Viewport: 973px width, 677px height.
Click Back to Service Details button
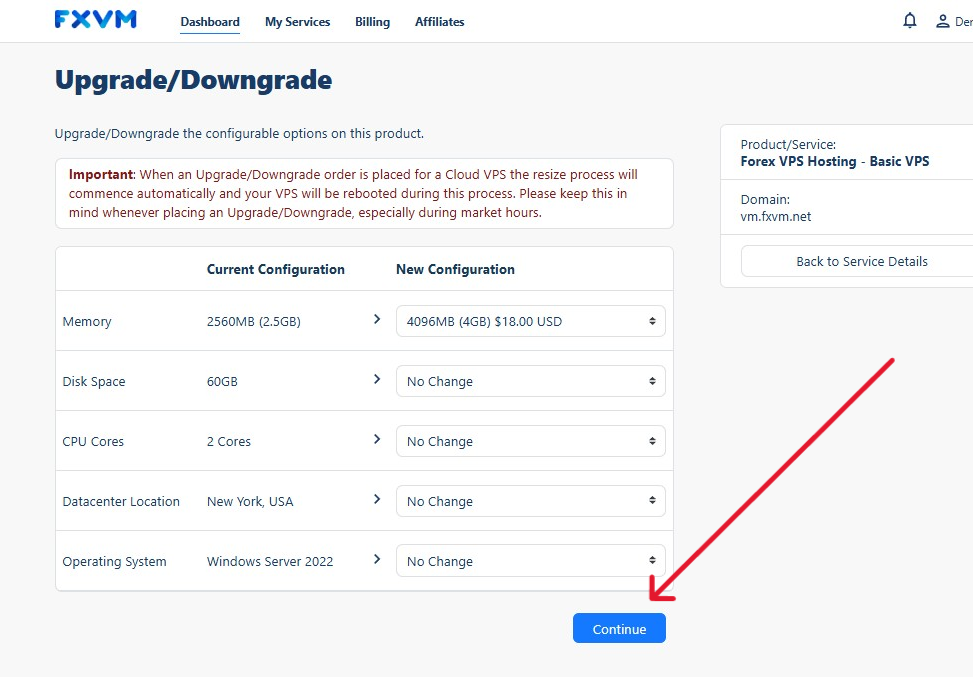861,262
